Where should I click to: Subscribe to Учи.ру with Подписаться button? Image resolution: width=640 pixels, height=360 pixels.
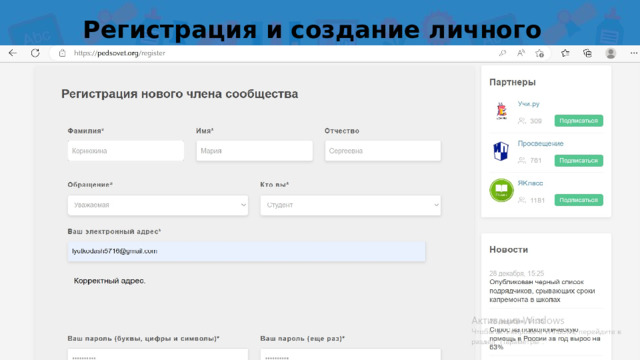point(578,121)
